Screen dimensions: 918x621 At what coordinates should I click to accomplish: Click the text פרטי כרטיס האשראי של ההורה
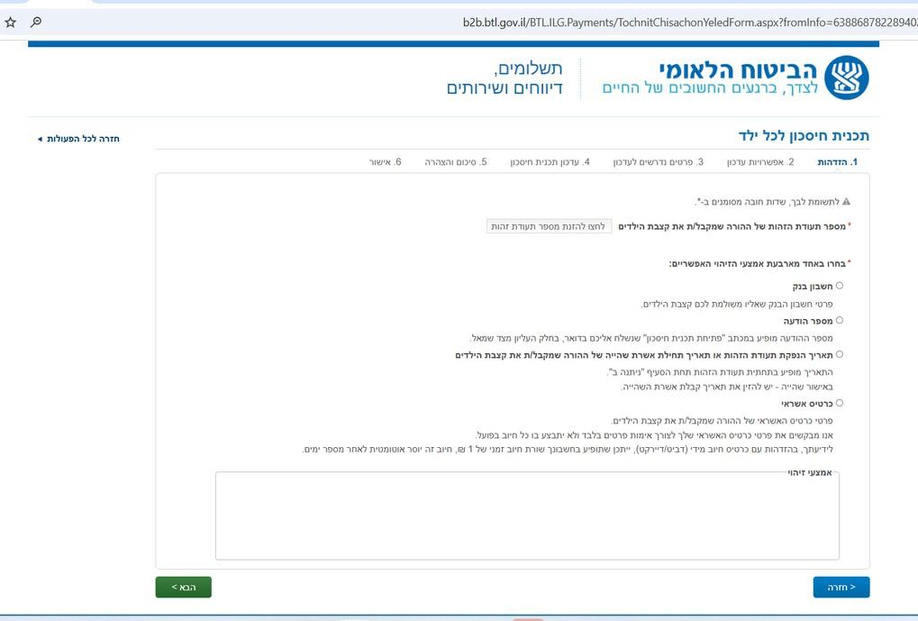point(721,421)
